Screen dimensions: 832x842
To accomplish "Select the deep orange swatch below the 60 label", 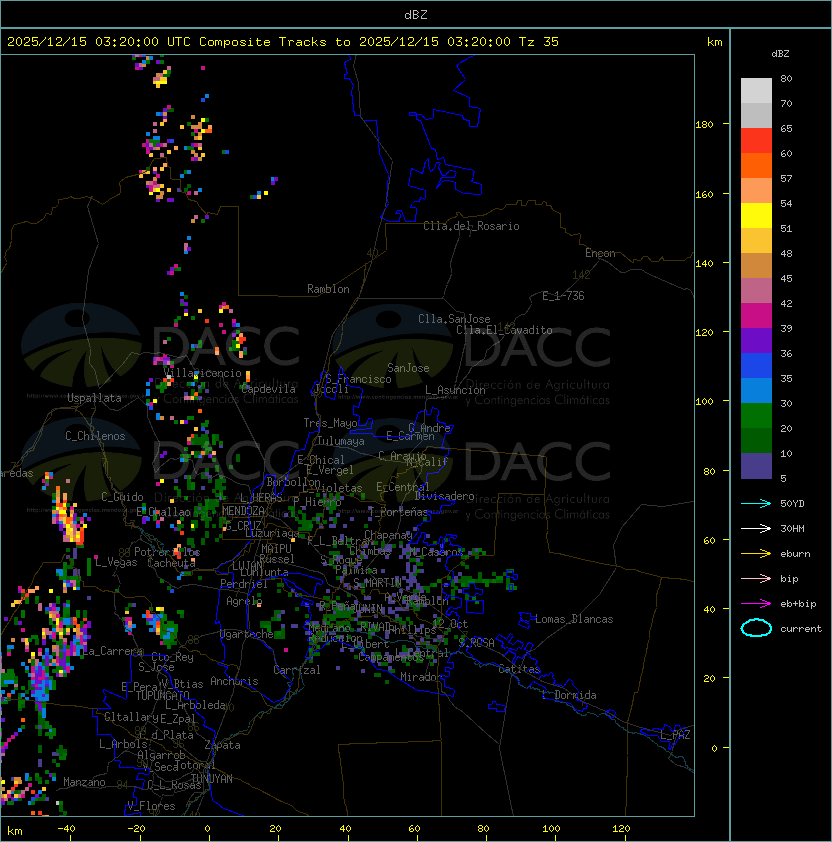I will [x=756, y=165].
